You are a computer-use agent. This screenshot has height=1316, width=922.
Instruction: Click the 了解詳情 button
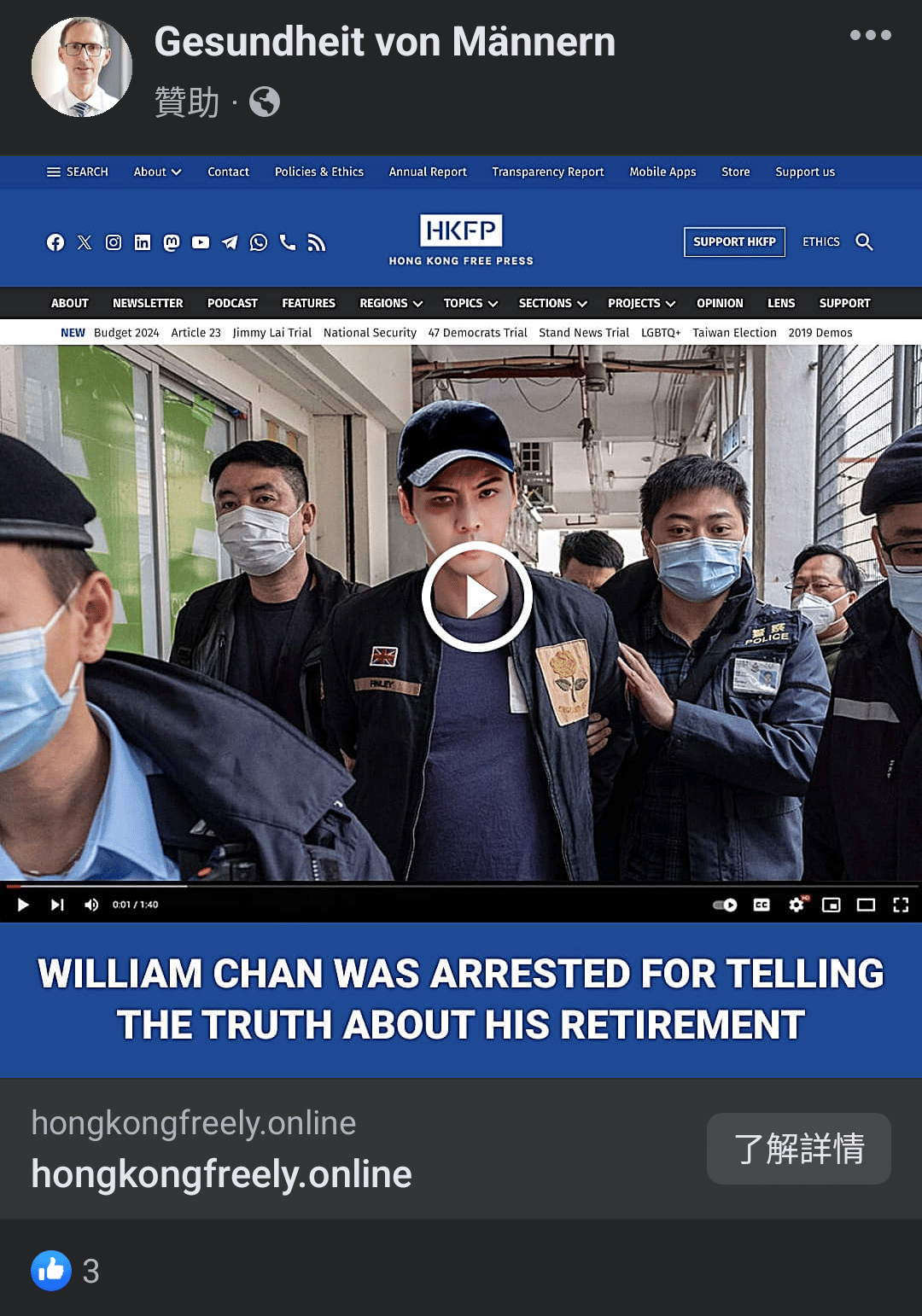799,1149
